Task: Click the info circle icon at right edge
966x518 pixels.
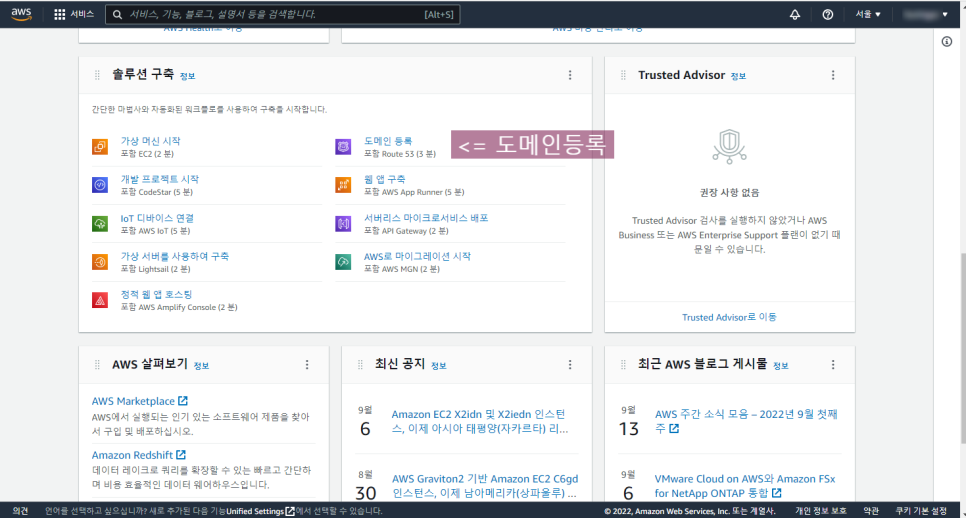Action: click(x=947, y=42)
